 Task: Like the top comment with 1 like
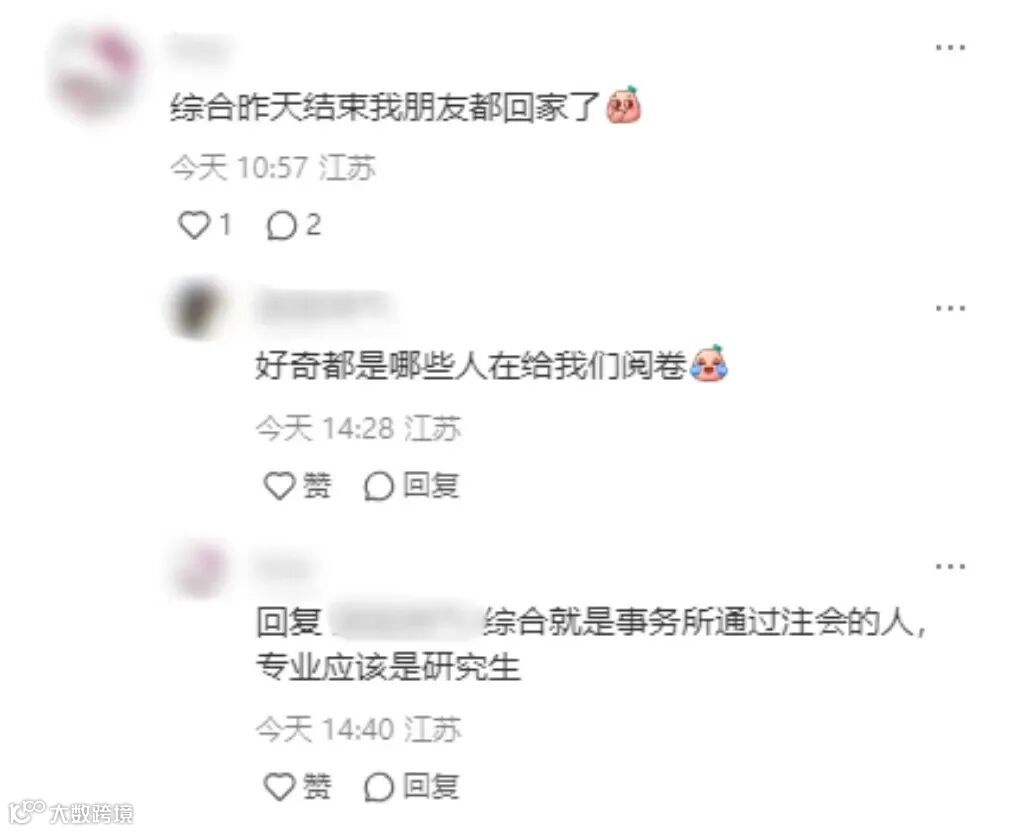[194, 225]
